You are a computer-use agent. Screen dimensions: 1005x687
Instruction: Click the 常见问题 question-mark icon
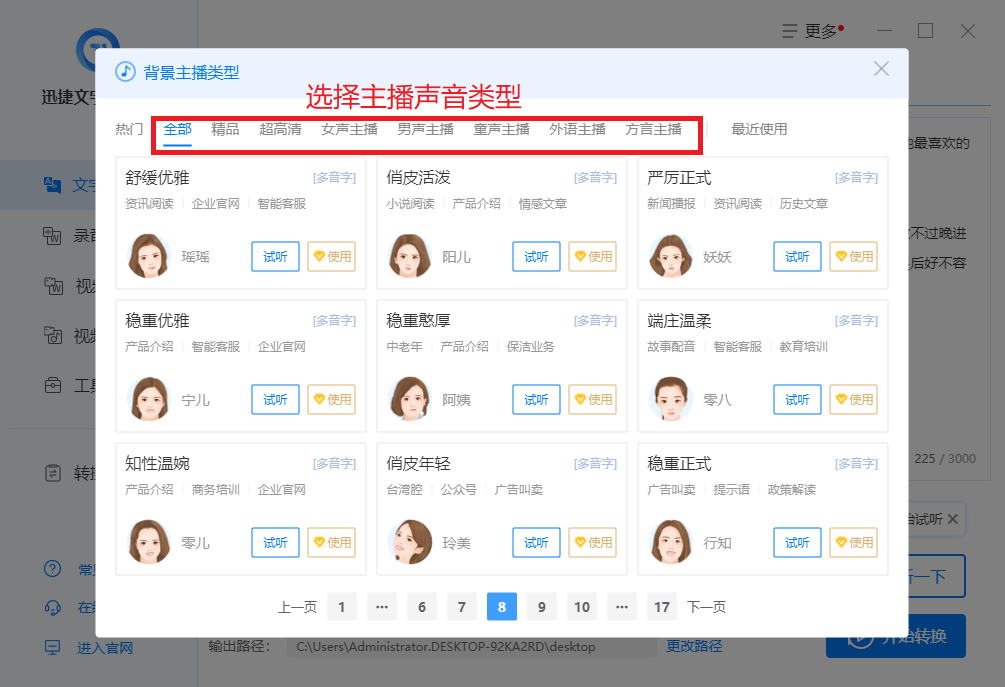51,570
